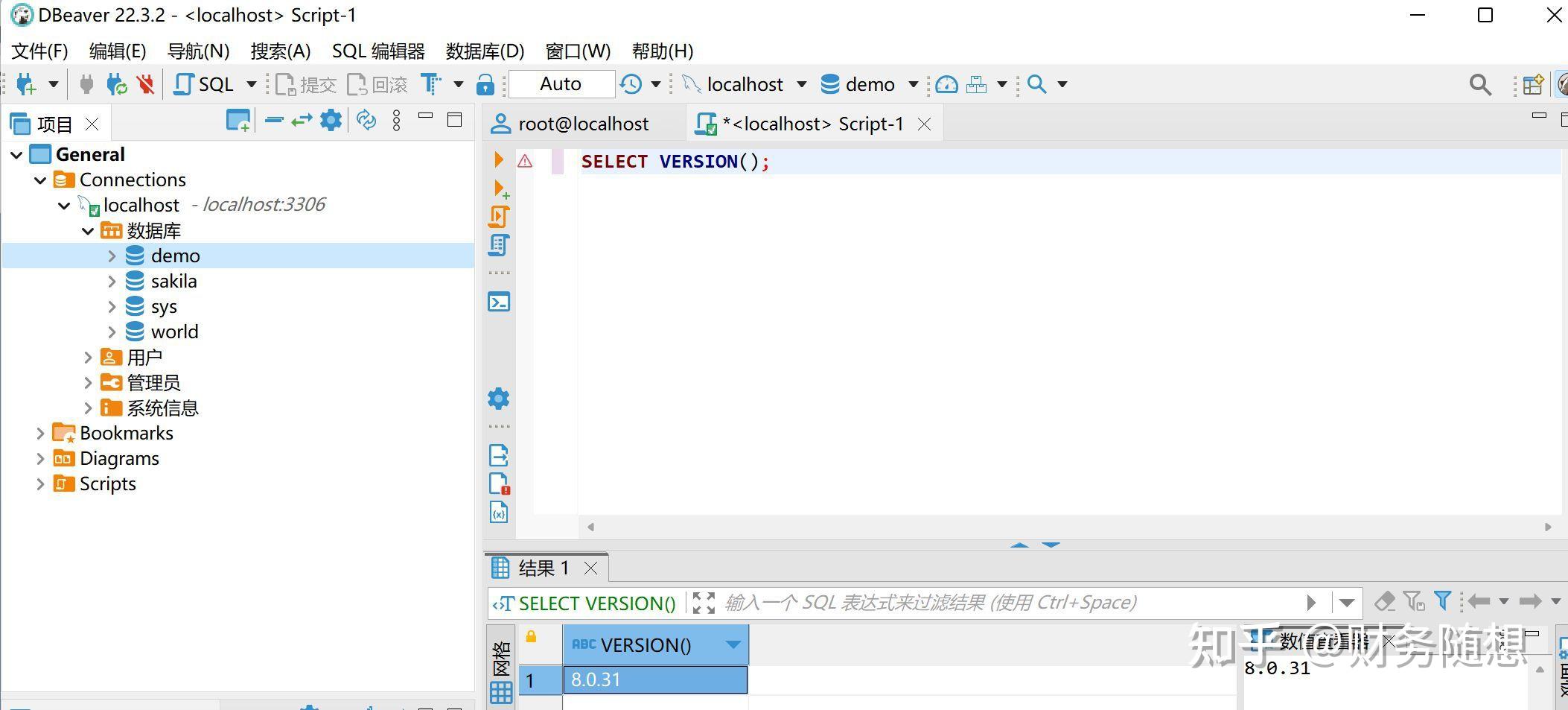Click the blue magnifier search icon
1568x710 pixels.
tap(1036, 84)
